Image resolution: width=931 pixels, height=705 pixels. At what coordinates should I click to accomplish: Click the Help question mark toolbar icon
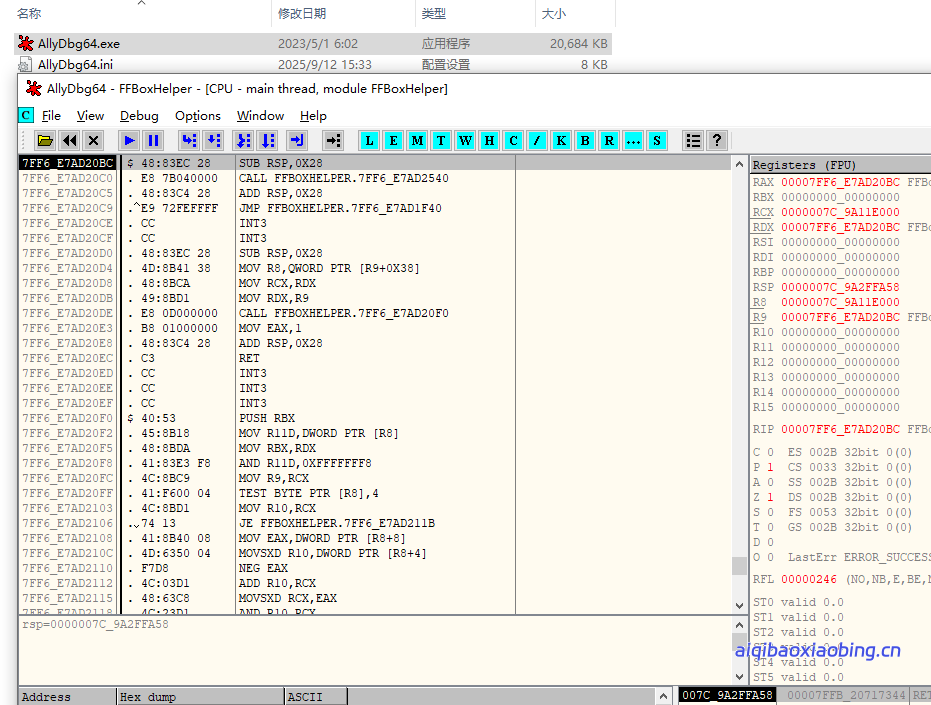tap(717, 141)
